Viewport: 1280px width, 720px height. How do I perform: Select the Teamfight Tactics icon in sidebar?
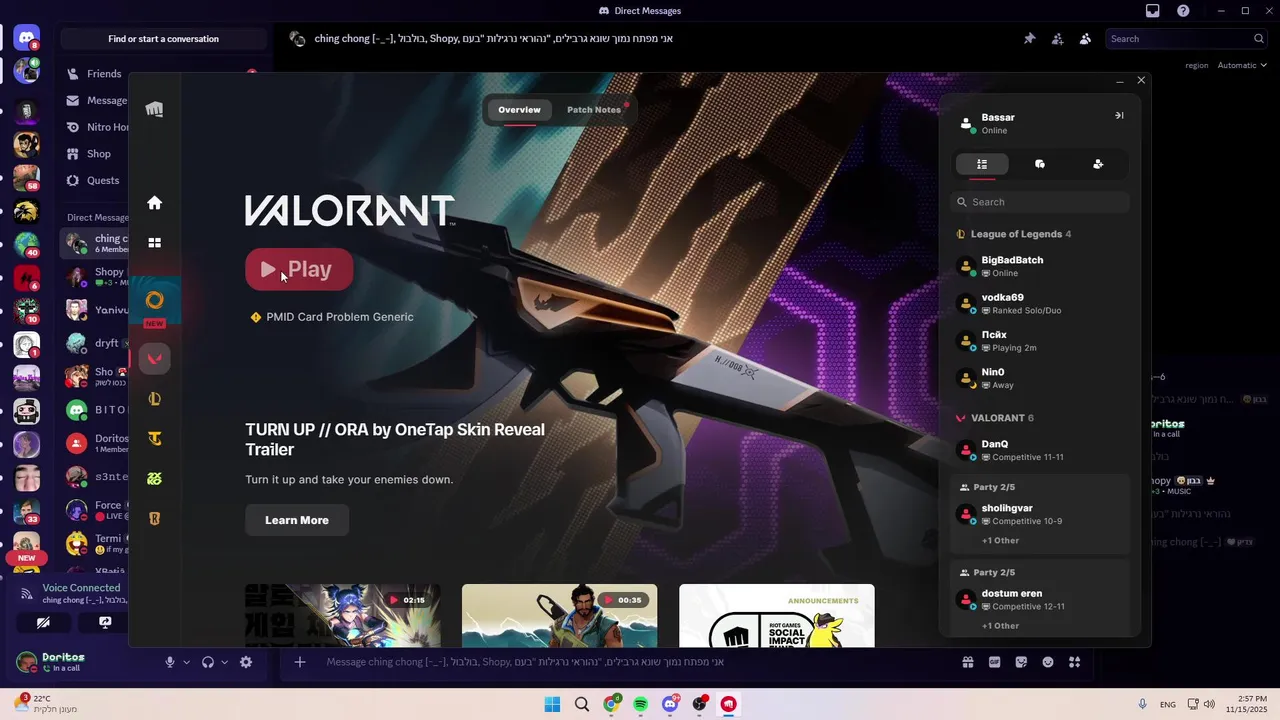[x=154, y=439]
